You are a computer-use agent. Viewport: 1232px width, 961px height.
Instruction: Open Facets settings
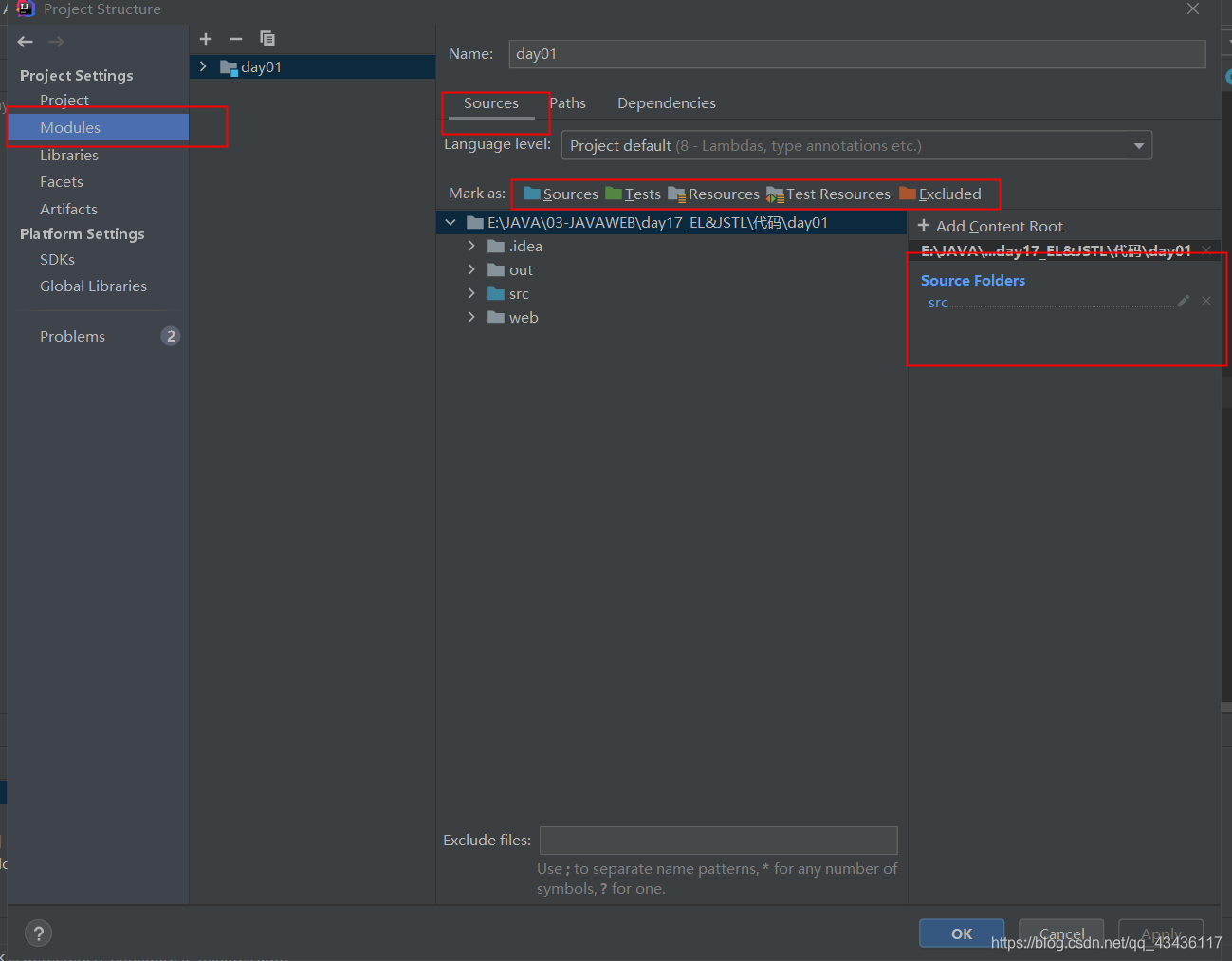(62, 181)
